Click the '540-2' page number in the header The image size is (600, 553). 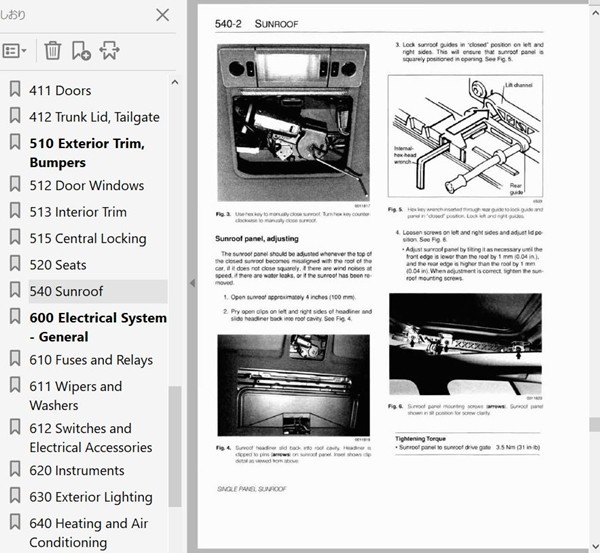click(x=228, y=24)
